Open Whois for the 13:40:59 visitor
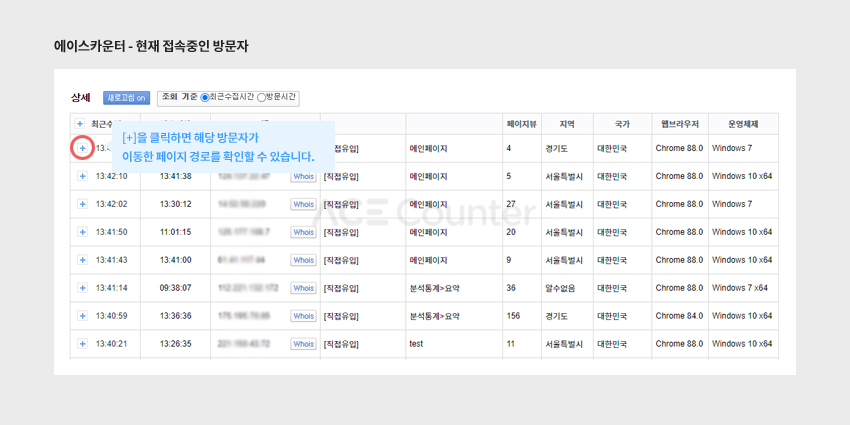Image resolution: width=850 pixels, height=425 pixels. click(303, 315)
